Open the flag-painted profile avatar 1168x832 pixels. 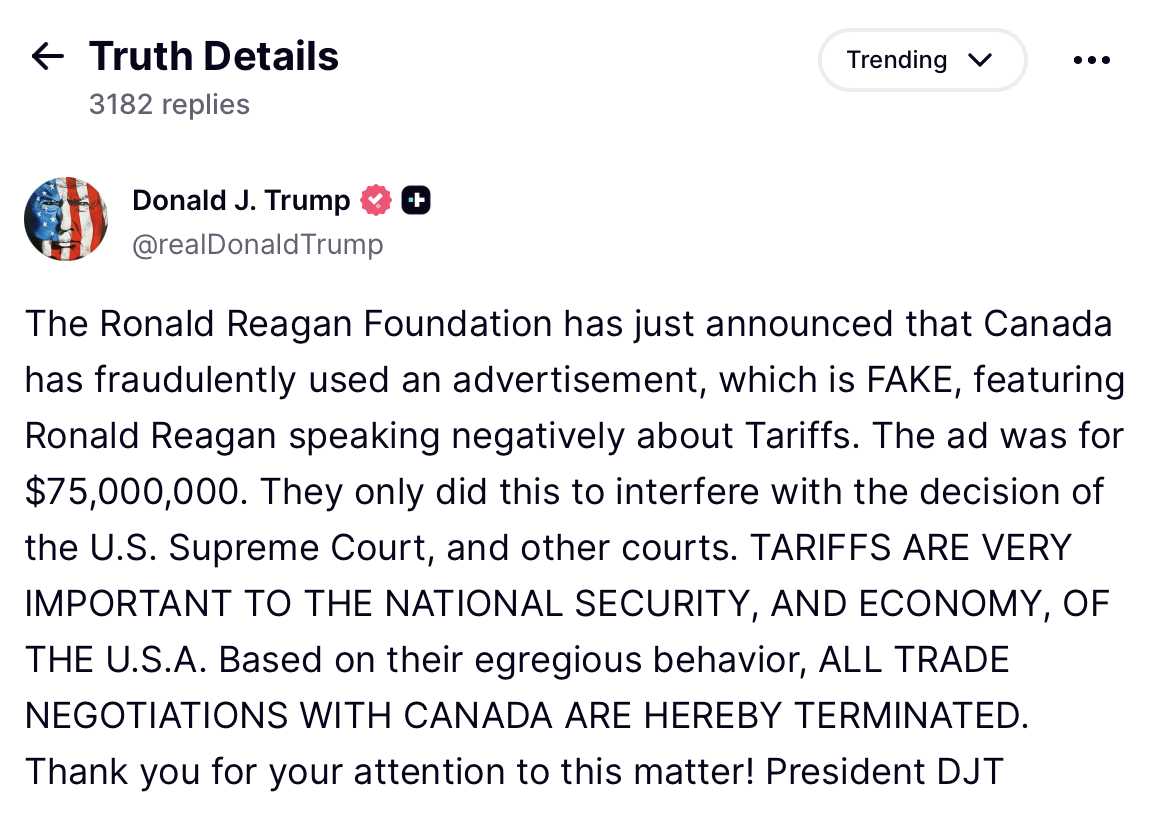(x=66, y=219)
